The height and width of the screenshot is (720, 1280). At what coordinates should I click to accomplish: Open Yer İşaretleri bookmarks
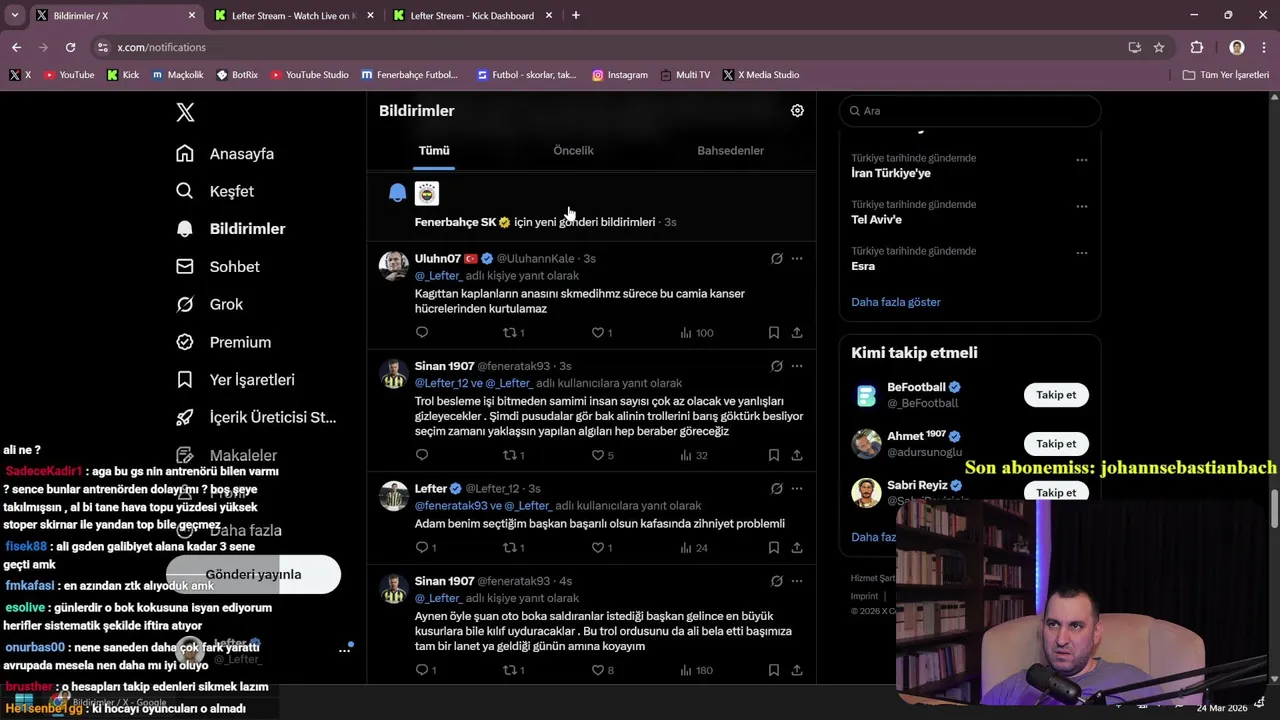tap(236, 380)
